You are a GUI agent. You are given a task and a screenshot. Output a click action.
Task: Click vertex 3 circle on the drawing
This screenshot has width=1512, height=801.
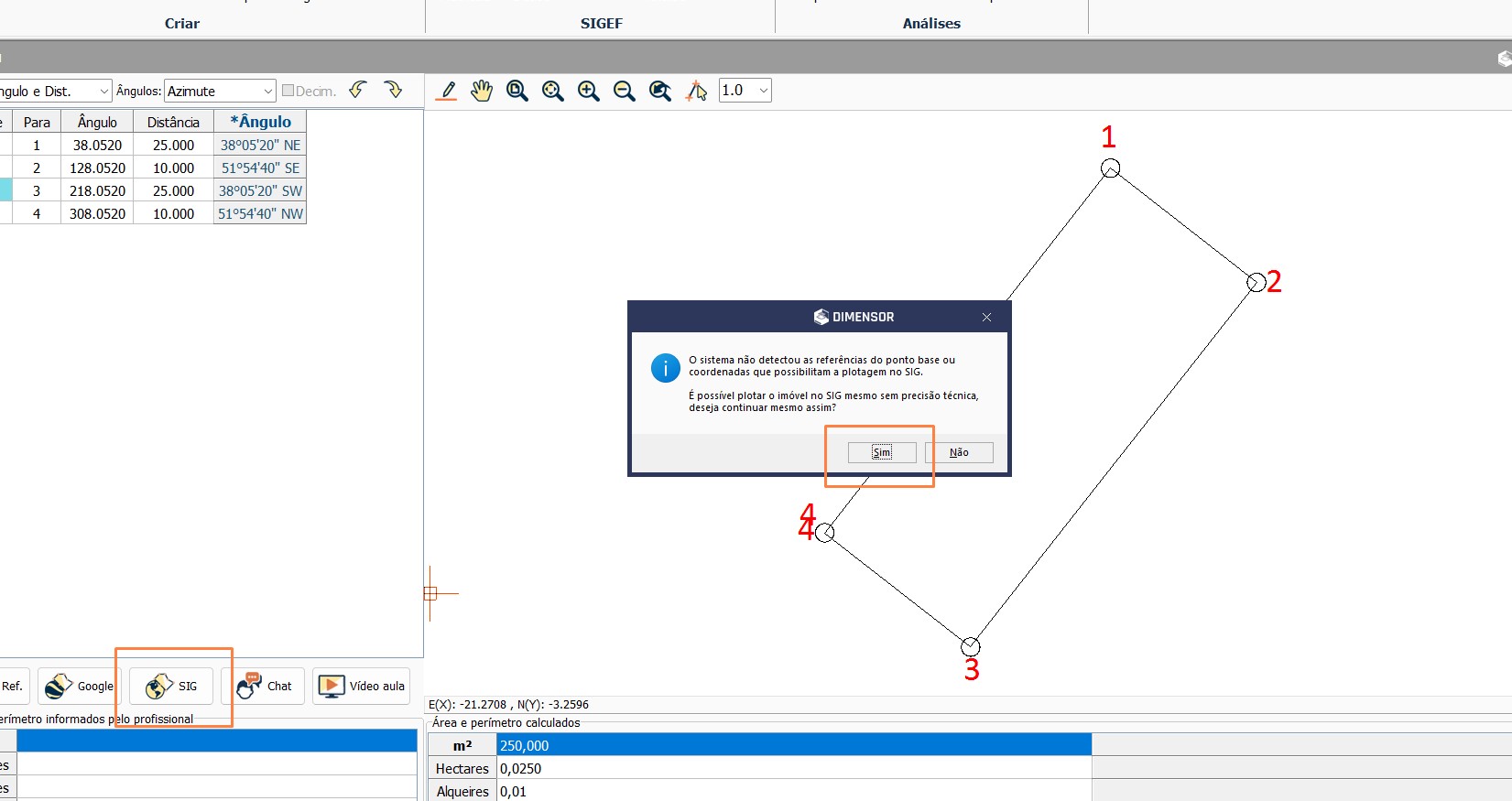(x=971, y=646)
